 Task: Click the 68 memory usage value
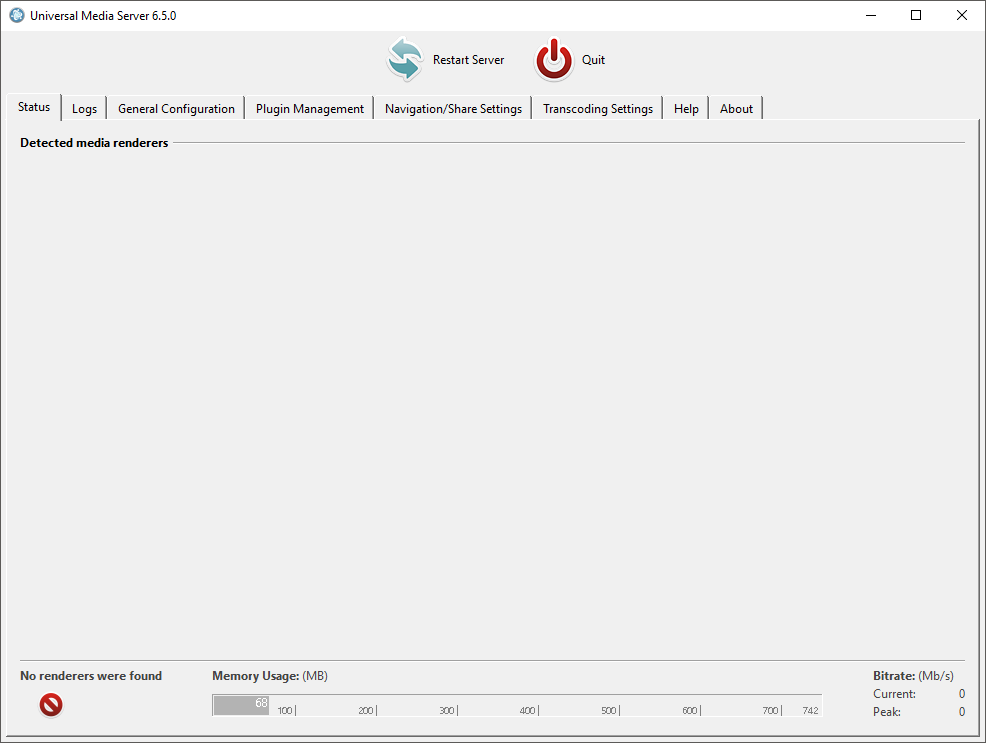262,703
